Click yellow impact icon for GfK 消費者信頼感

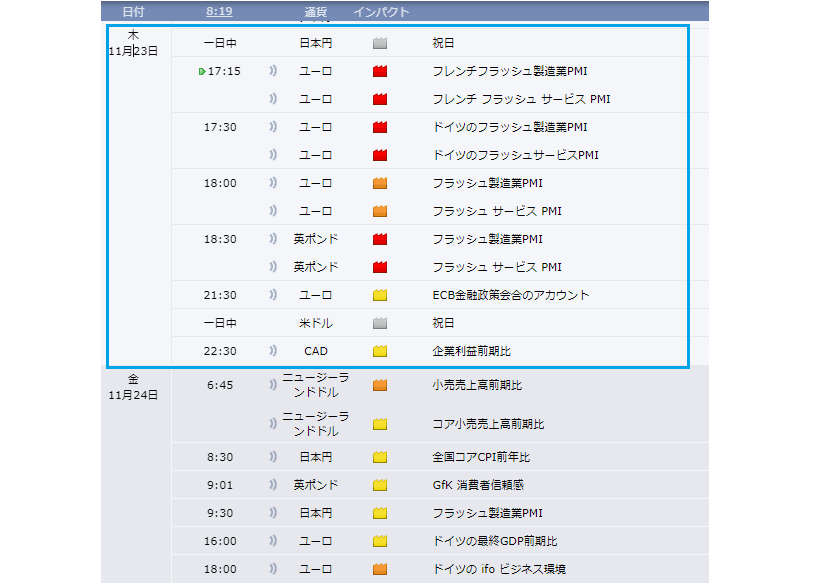380,485
